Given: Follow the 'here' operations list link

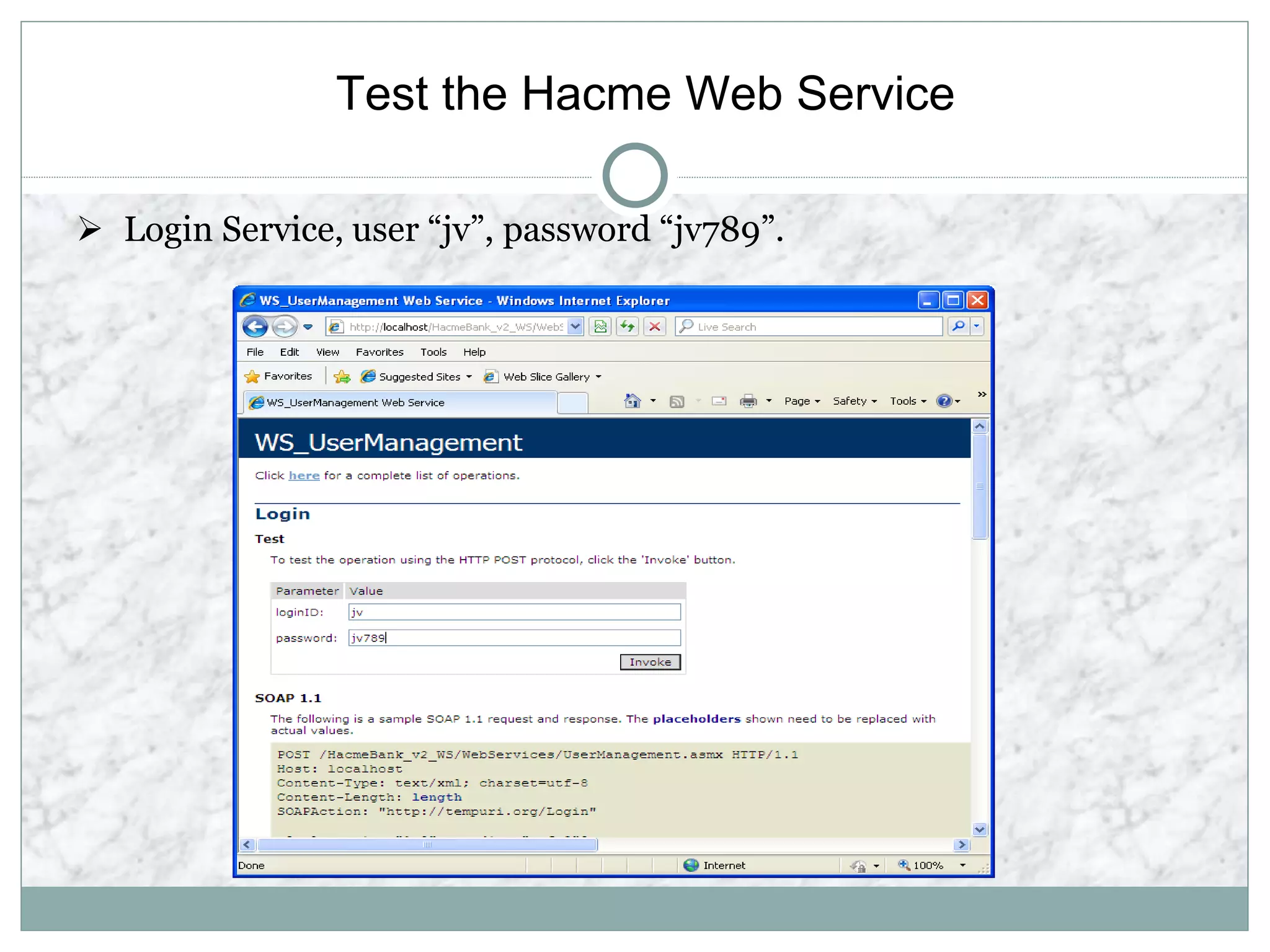Looking at the screenshot, I should [304, 475].
